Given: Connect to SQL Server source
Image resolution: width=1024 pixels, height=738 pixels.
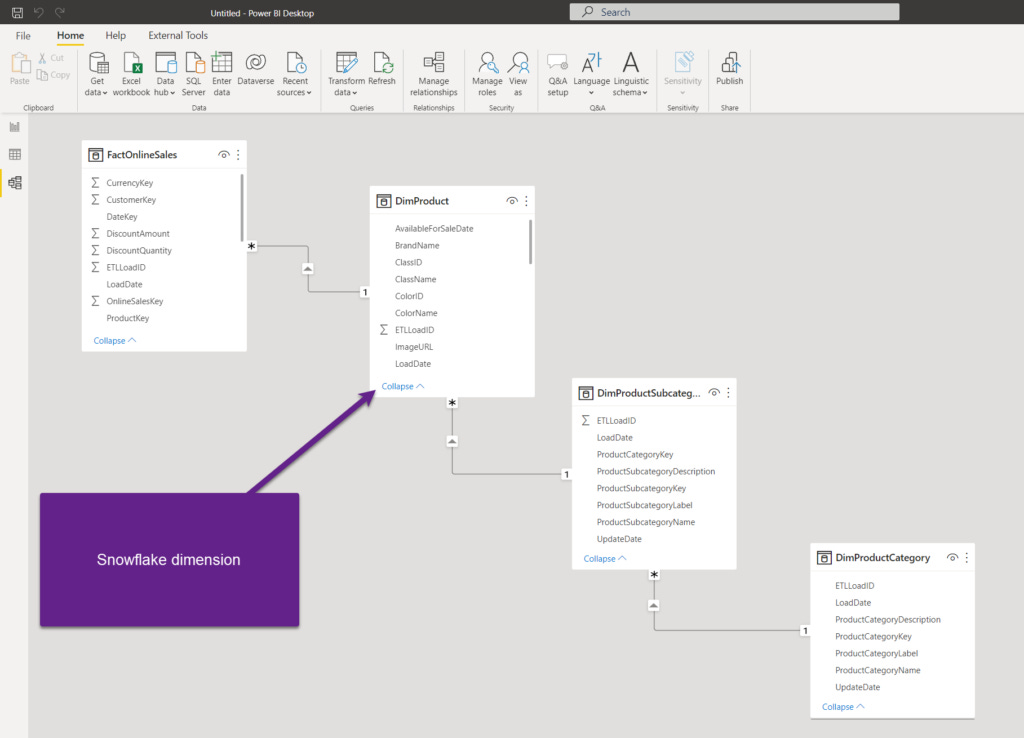Looking at the screenshot, I should (x=193, y=74).
